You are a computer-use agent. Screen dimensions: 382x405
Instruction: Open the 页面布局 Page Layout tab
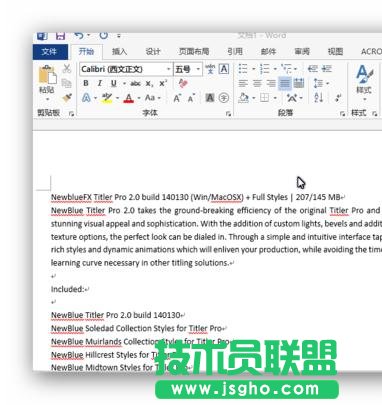(194, 52)
